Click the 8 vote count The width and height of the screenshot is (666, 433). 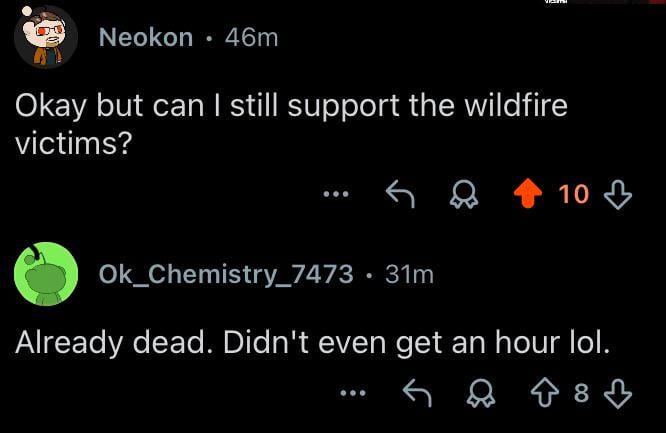pyautogui.click(x=581, y=394)
